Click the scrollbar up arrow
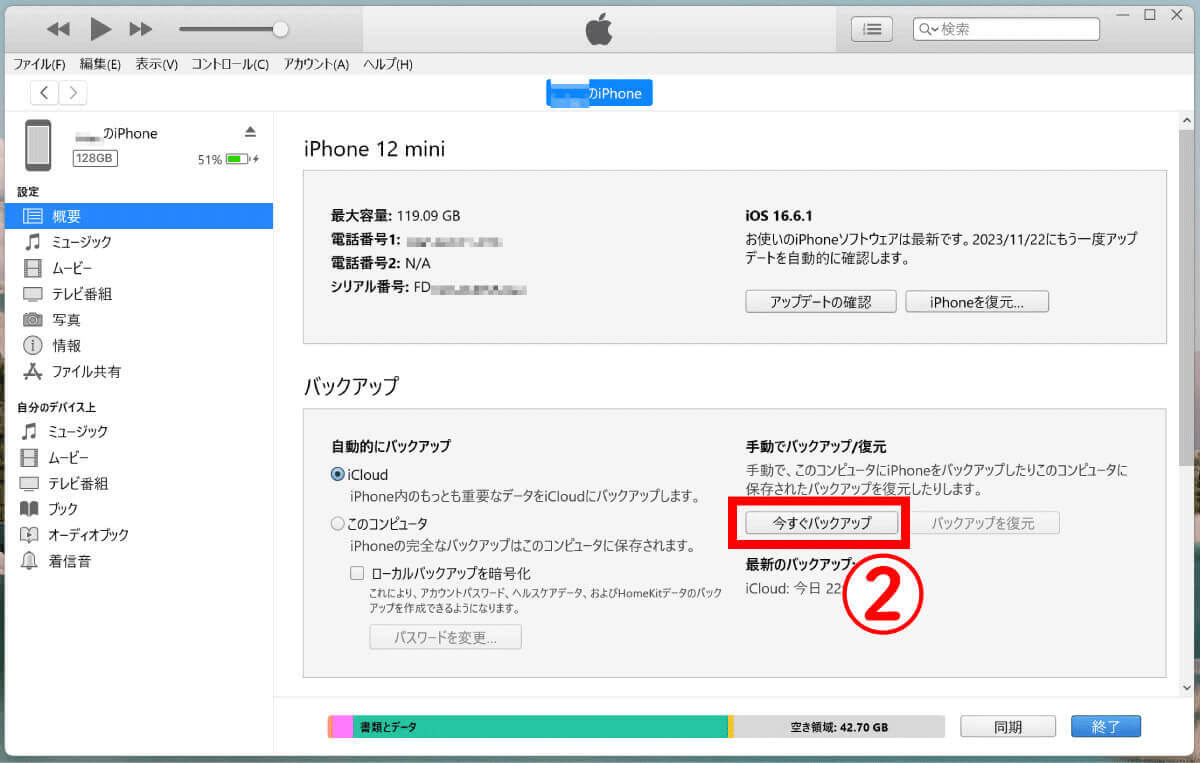This screenshot has width=1200, height=763. pyautogui.click(x=1188, y=119)
